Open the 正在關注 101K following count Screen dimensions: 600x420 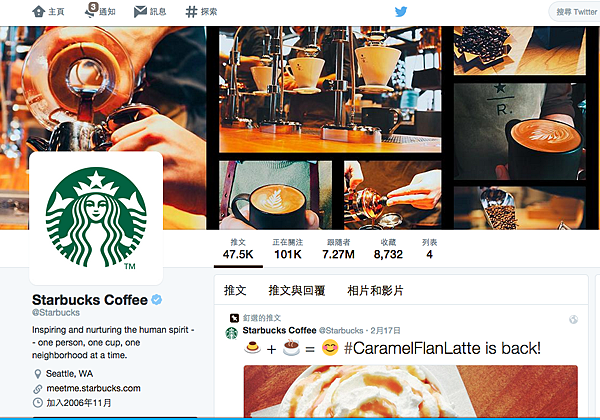pyautogui.click(x=288, y=249)
